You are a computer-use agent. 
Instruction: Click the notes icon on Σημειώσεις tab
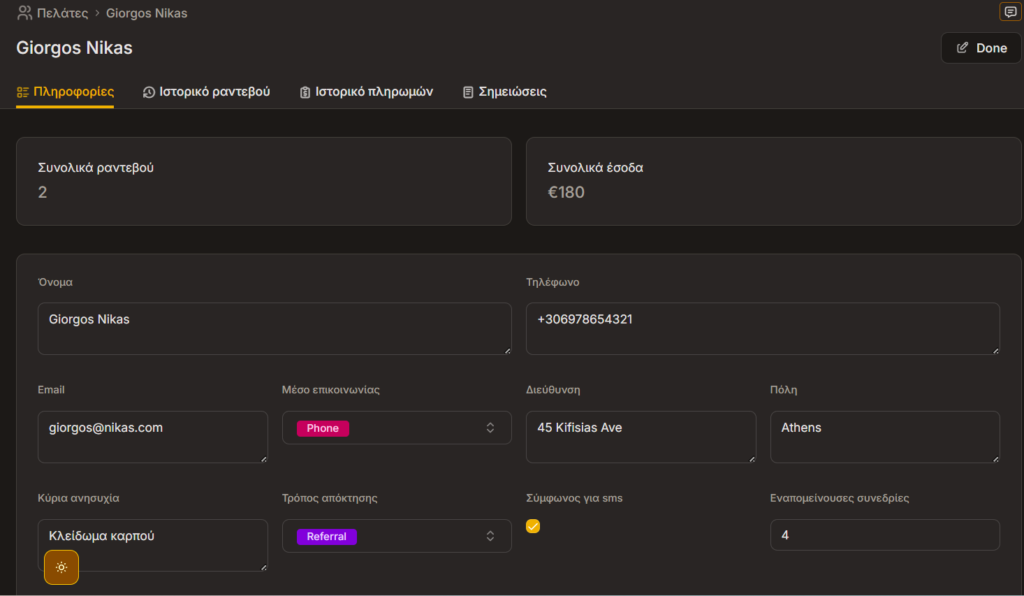click(466, 91)
